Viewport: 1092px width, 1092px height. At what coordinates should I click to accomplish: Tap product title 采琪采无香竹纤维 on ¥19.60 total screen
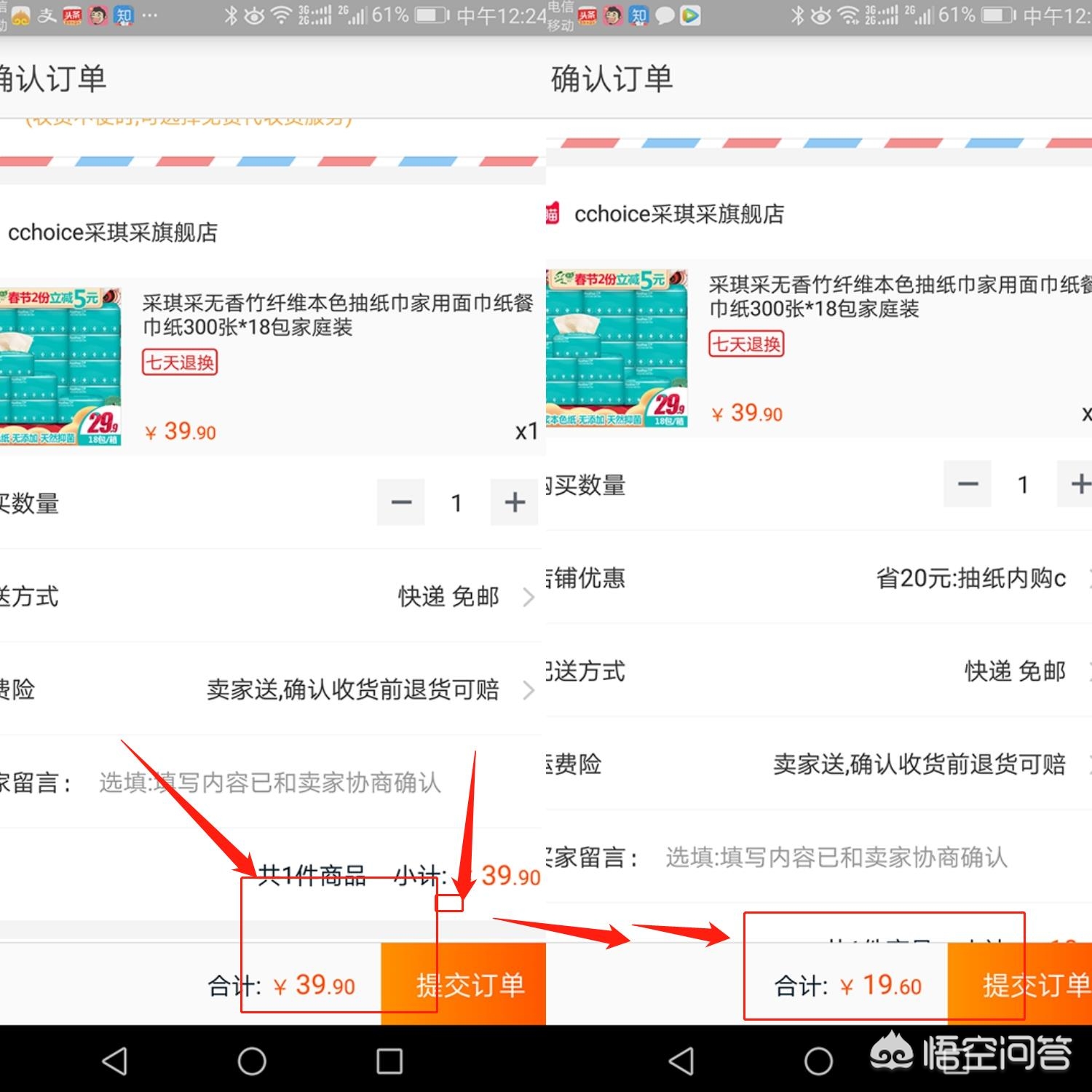(x=901, y=296)
